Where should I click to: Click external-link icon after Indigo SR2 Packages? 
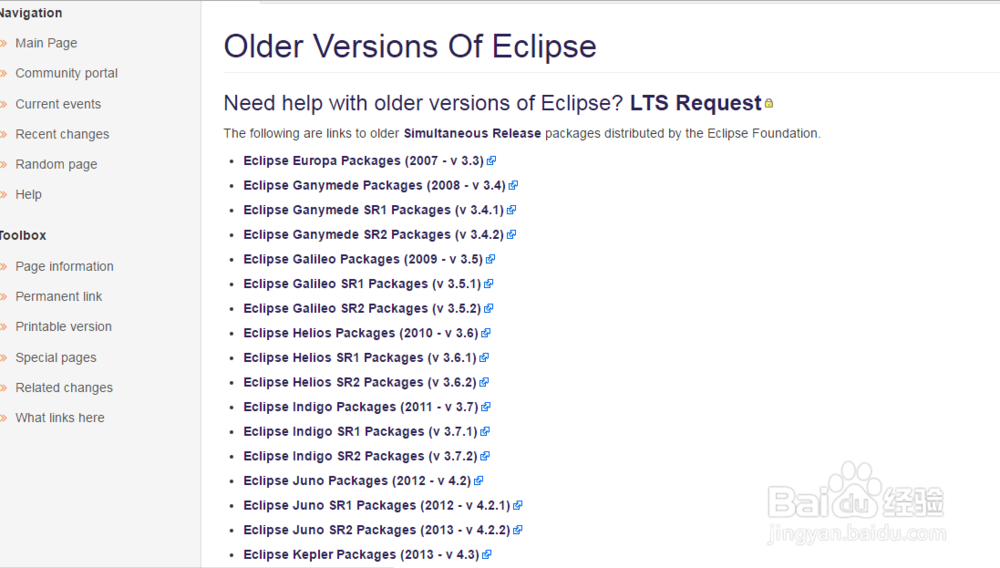(x=485, y=456)
